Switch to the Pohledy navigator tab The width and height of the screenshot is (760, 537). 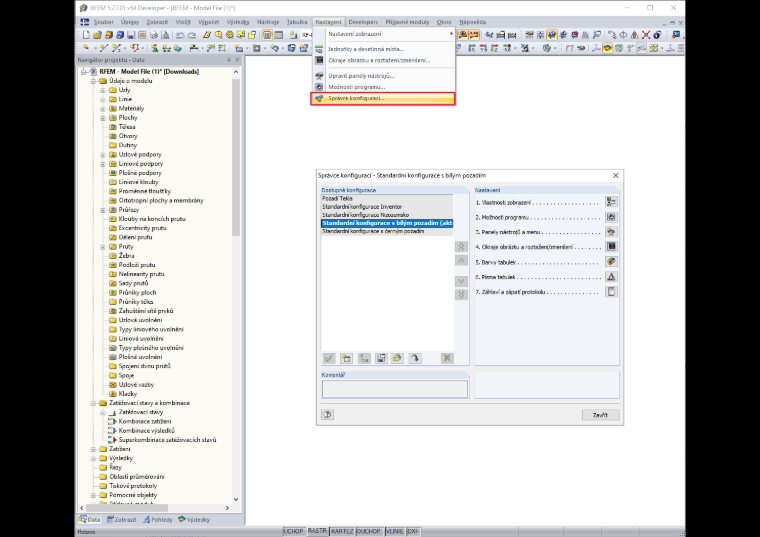158,519
